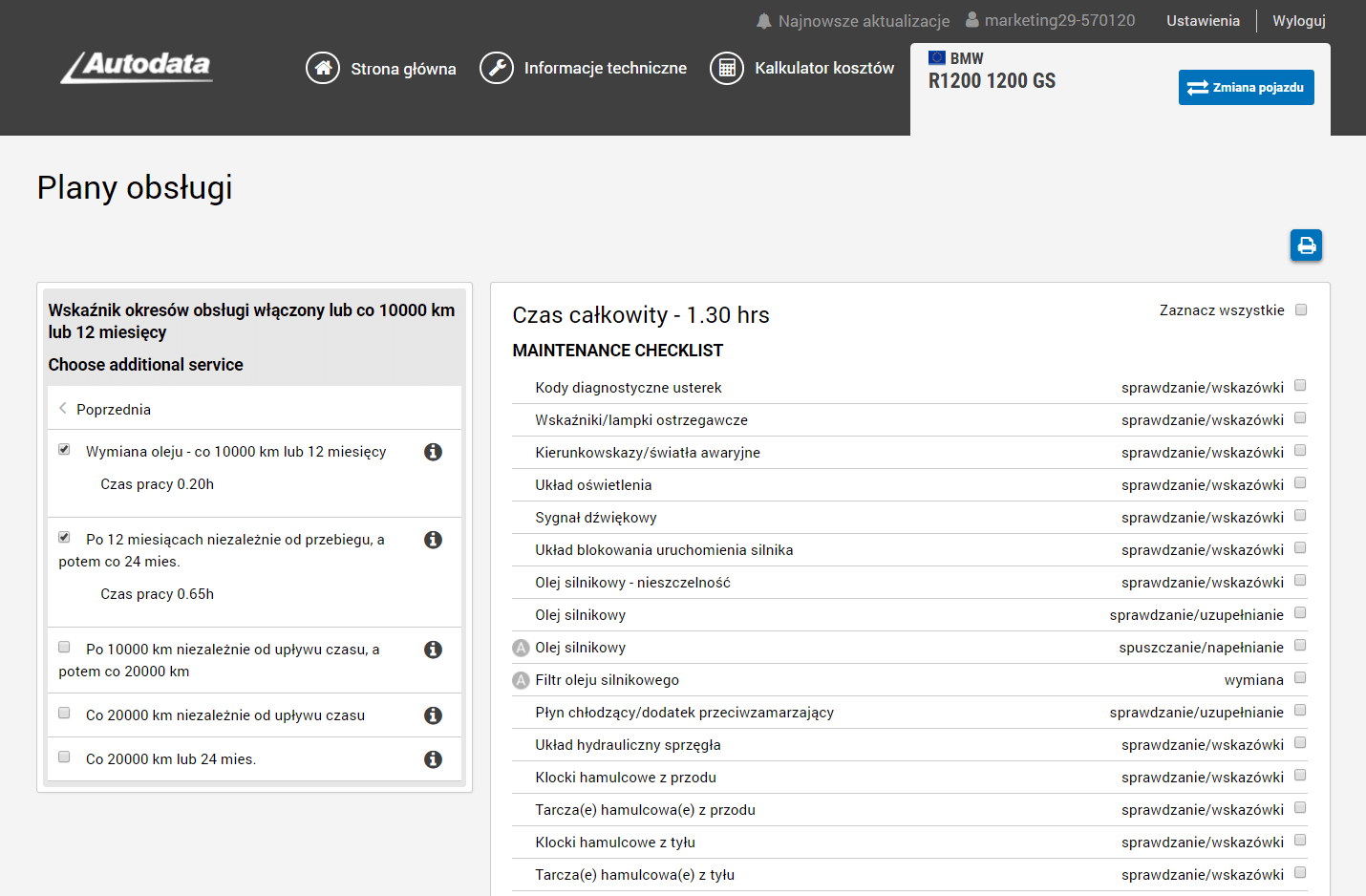Tick checkbox for Układ oświetlenia
The image size is (1366, 896).
tap(1300, 483)
